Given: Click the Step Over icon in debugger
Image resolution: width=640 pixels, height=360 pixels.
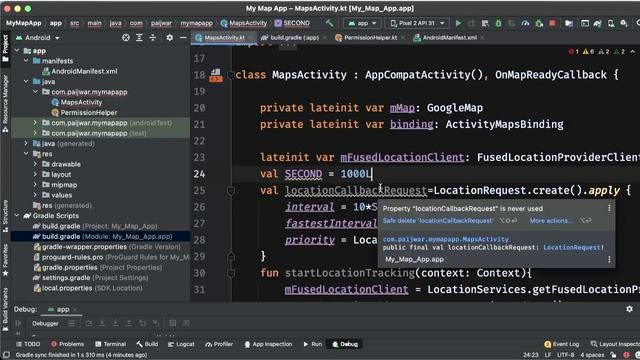Looking at the screenshot, I should click(89, 323).
